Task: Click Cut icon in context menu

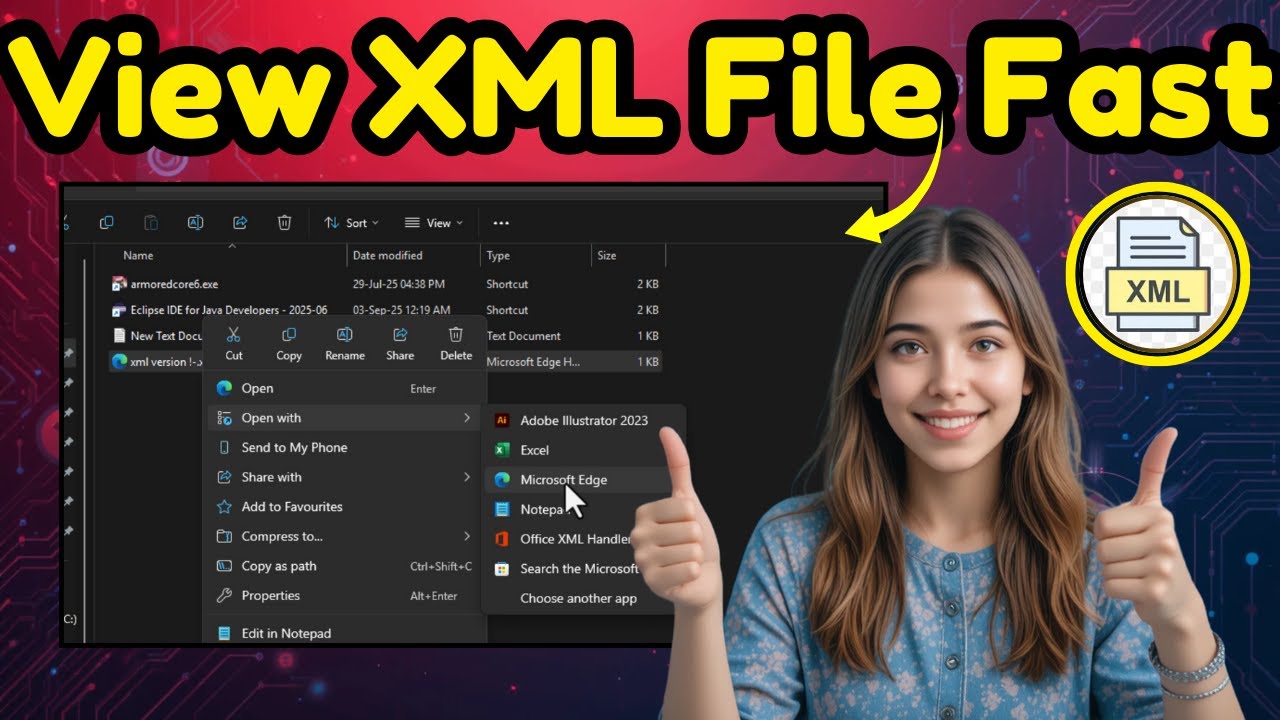Action: point(234,343)
